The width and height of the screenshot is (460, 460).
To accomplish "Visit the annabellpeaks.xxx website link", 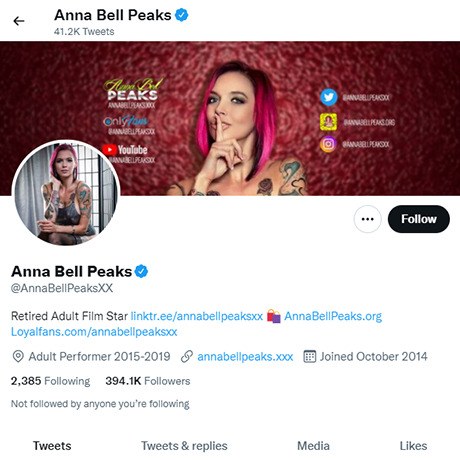I will [245, 357].
